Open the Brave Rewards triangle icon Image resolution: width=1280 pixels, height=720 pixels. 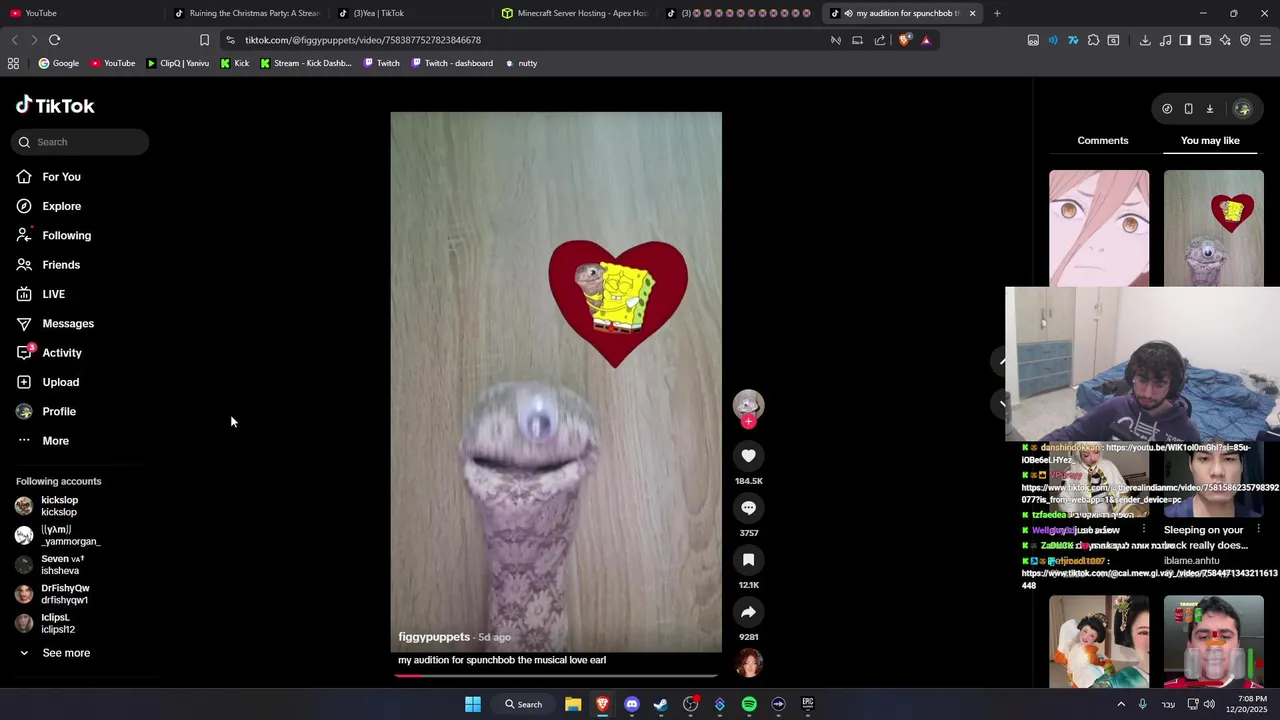click(926, 40)
